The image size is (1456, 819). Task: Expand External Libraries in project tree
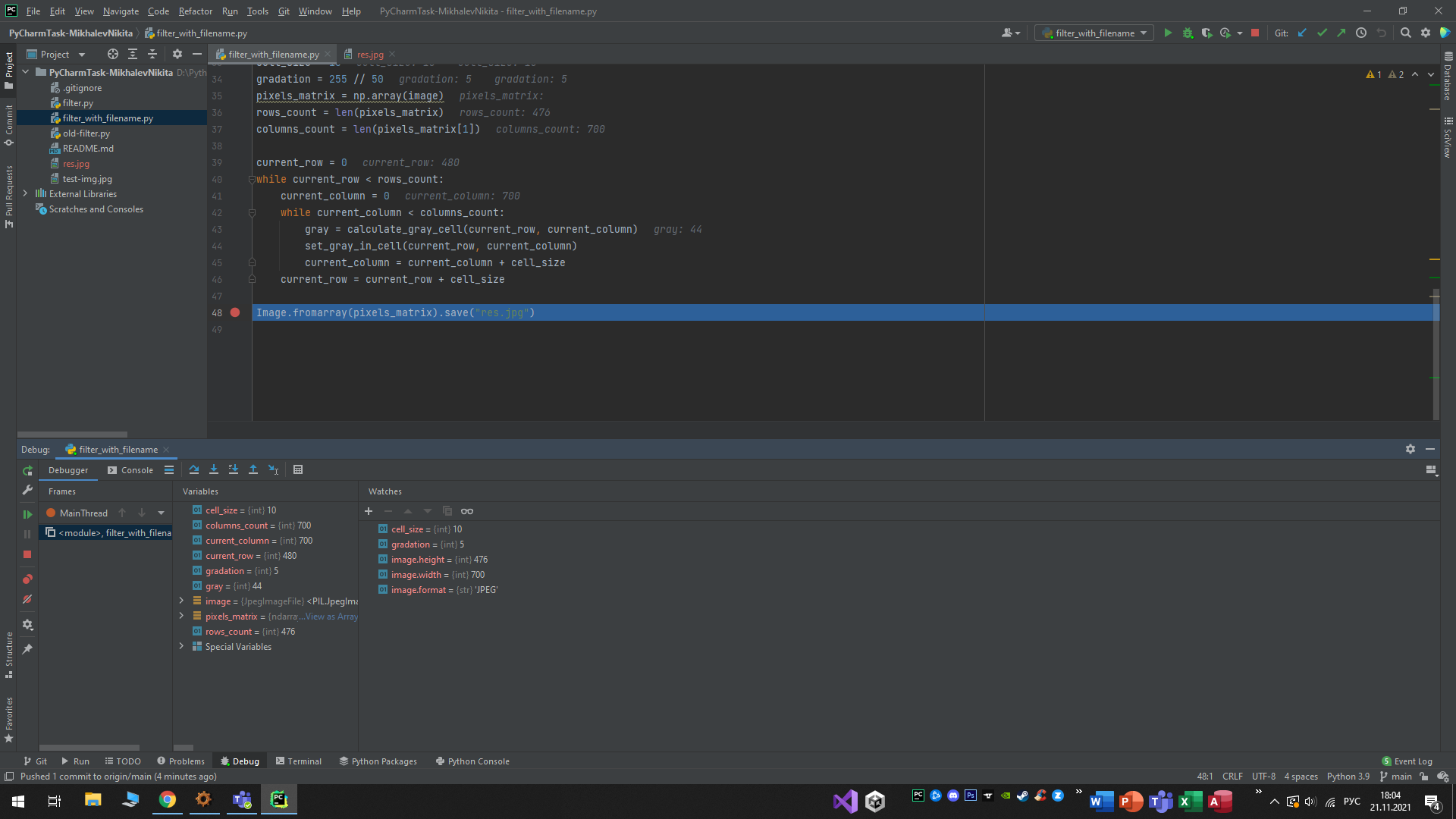[25, 193]
